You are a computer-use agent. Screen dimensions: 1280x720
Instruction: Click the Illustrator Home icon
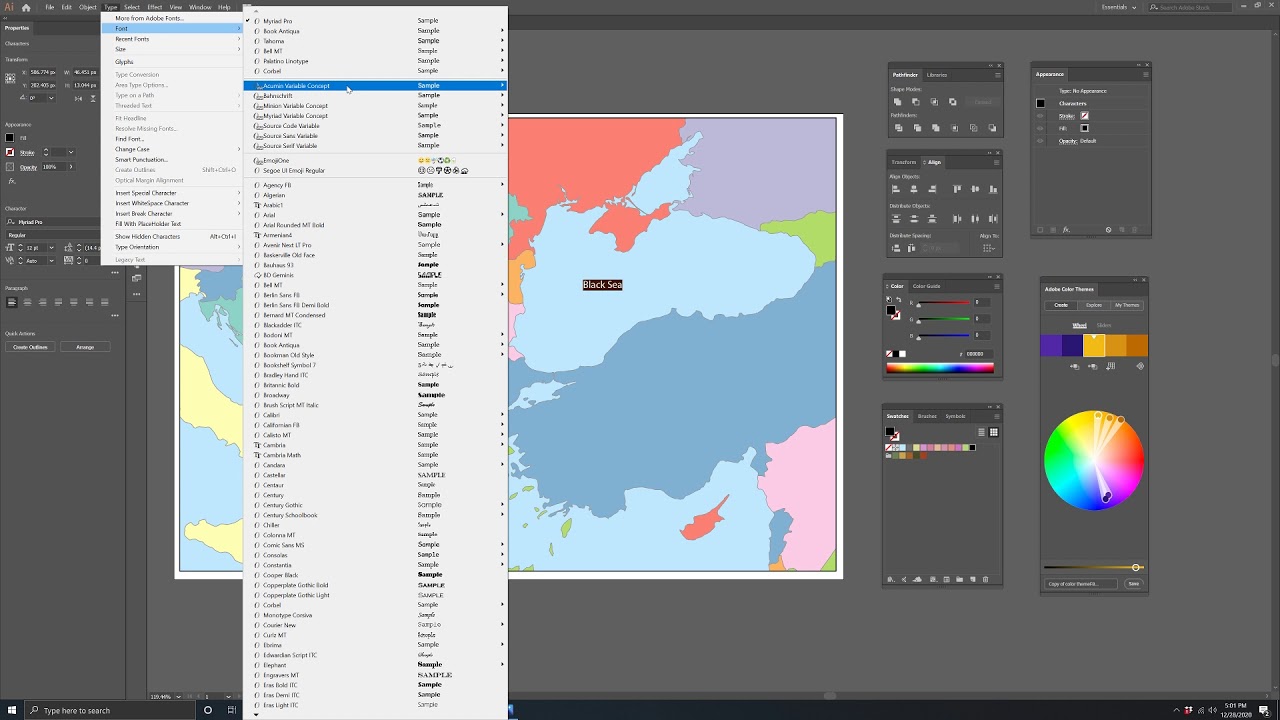pyautogui.click(x=26, y=7)
